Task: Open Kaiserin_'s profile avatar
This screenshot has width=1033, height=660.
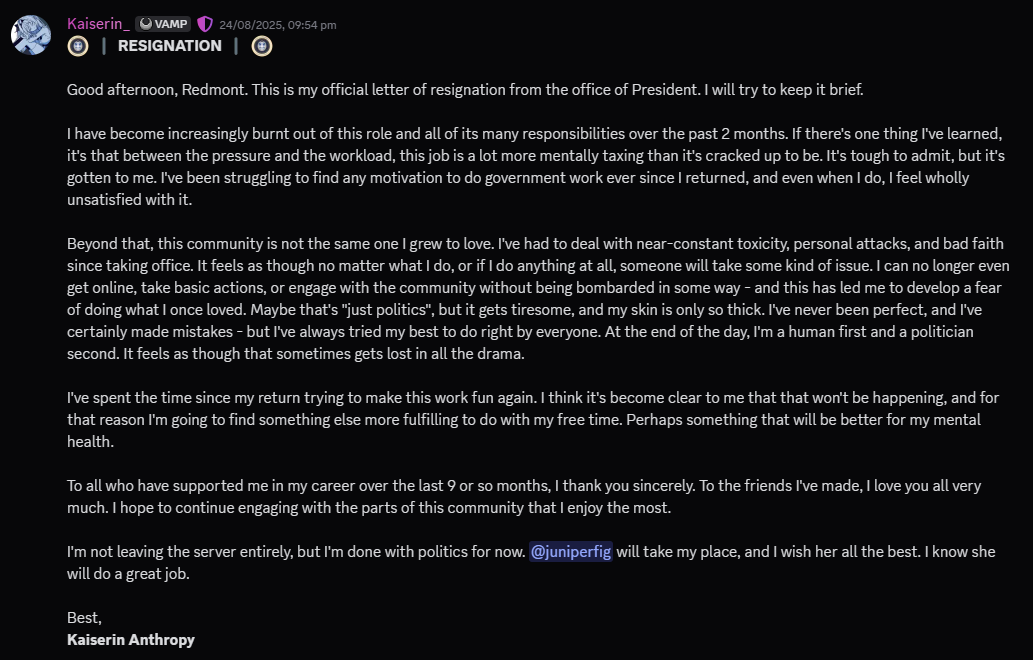Action: click(31, 35)
